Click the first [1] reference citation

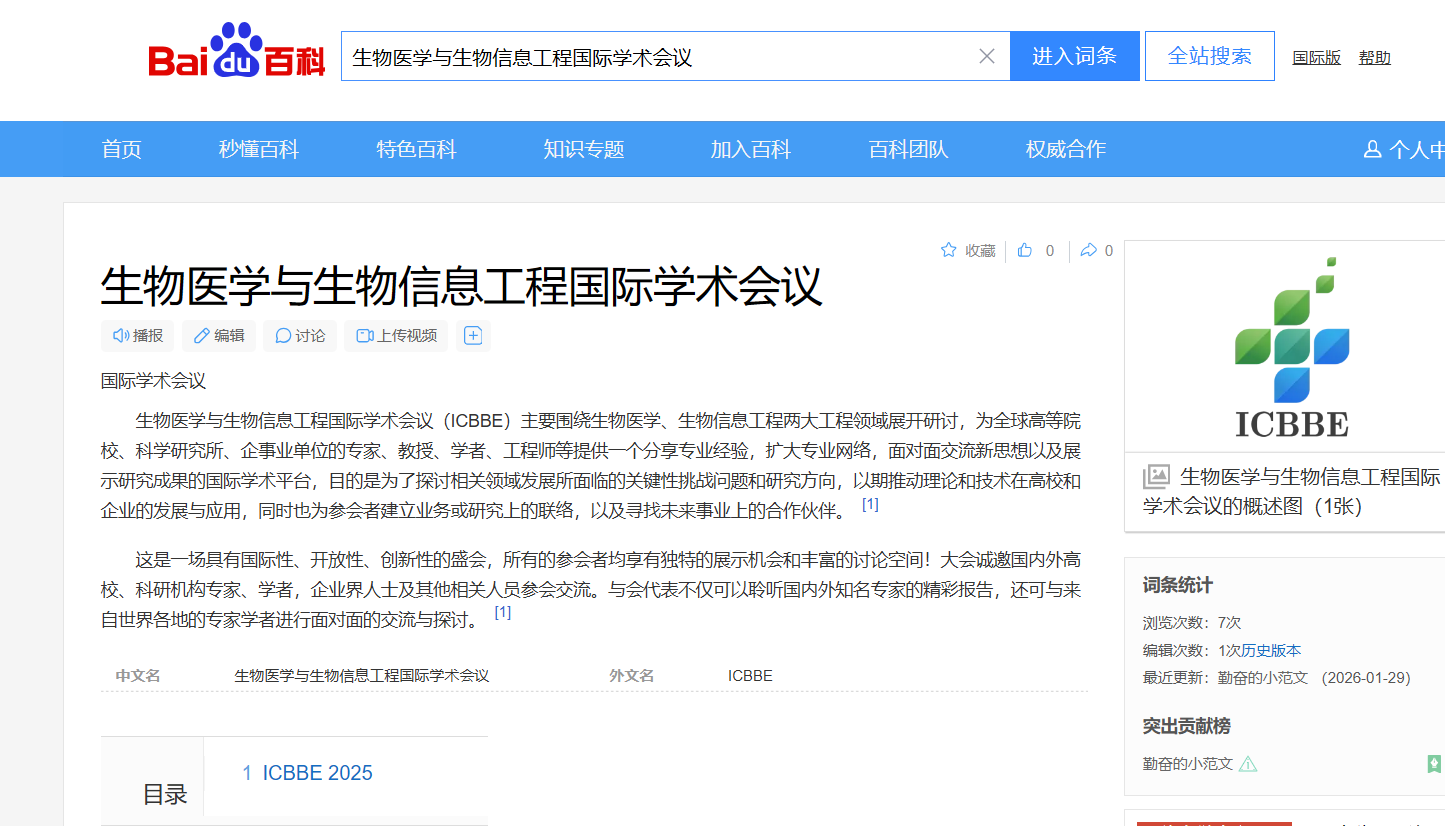click(870, 505)
